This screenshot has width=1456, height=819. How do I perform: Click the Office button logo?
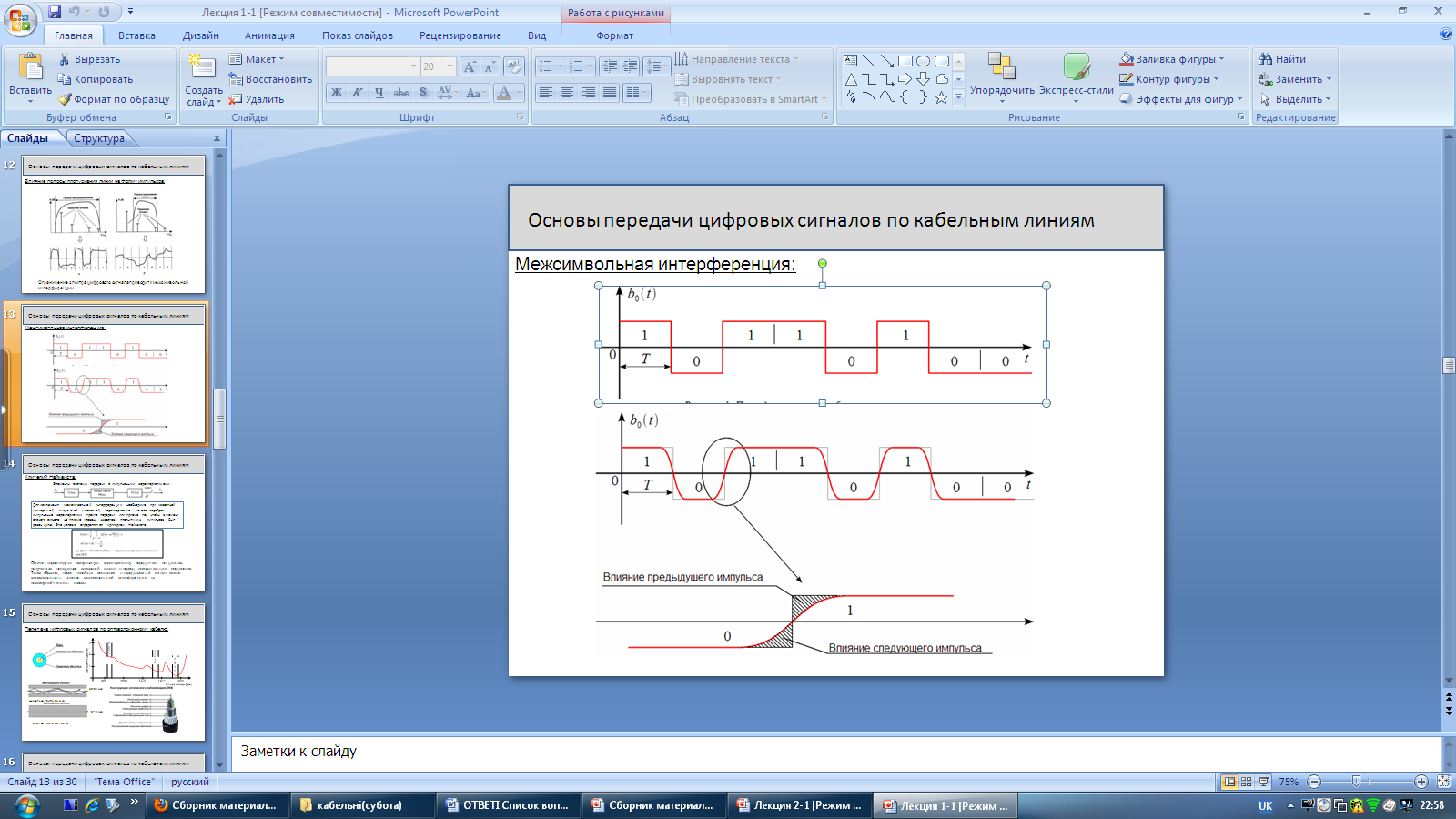click(19, 19)
